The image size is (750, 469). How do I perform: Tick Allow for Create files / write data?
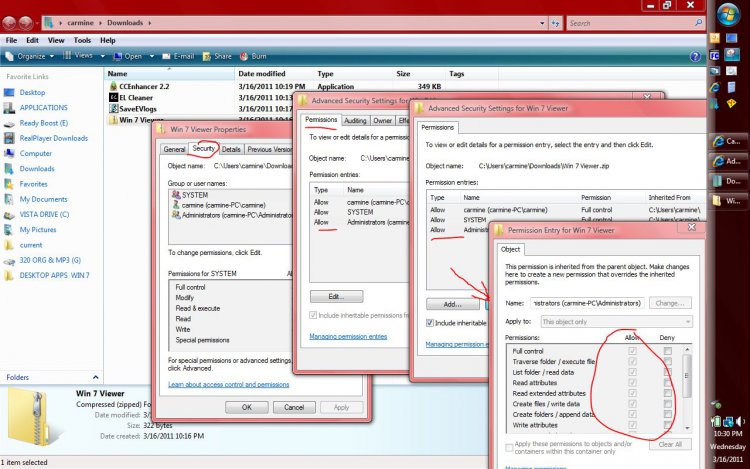click(632, 404)
